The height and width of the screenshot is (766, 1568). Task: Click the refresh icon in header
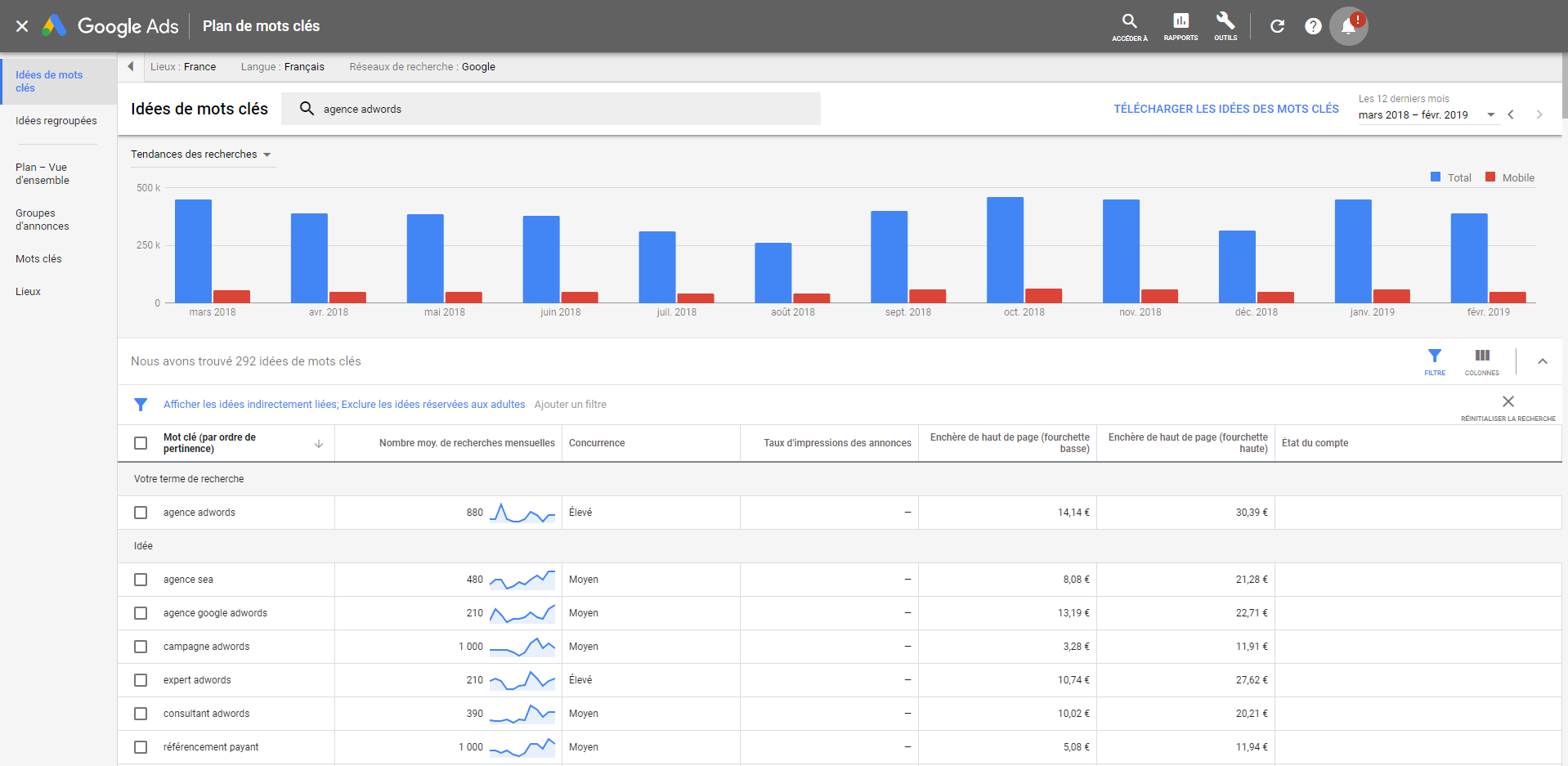[x=1277, y=26]
